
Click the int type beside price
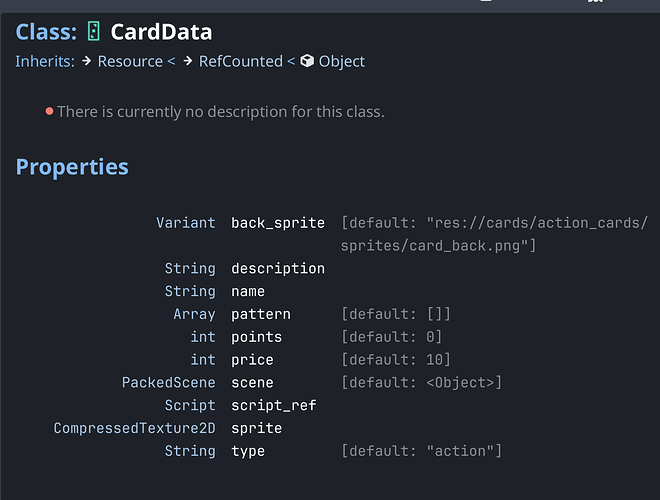(x=203, y=360)
